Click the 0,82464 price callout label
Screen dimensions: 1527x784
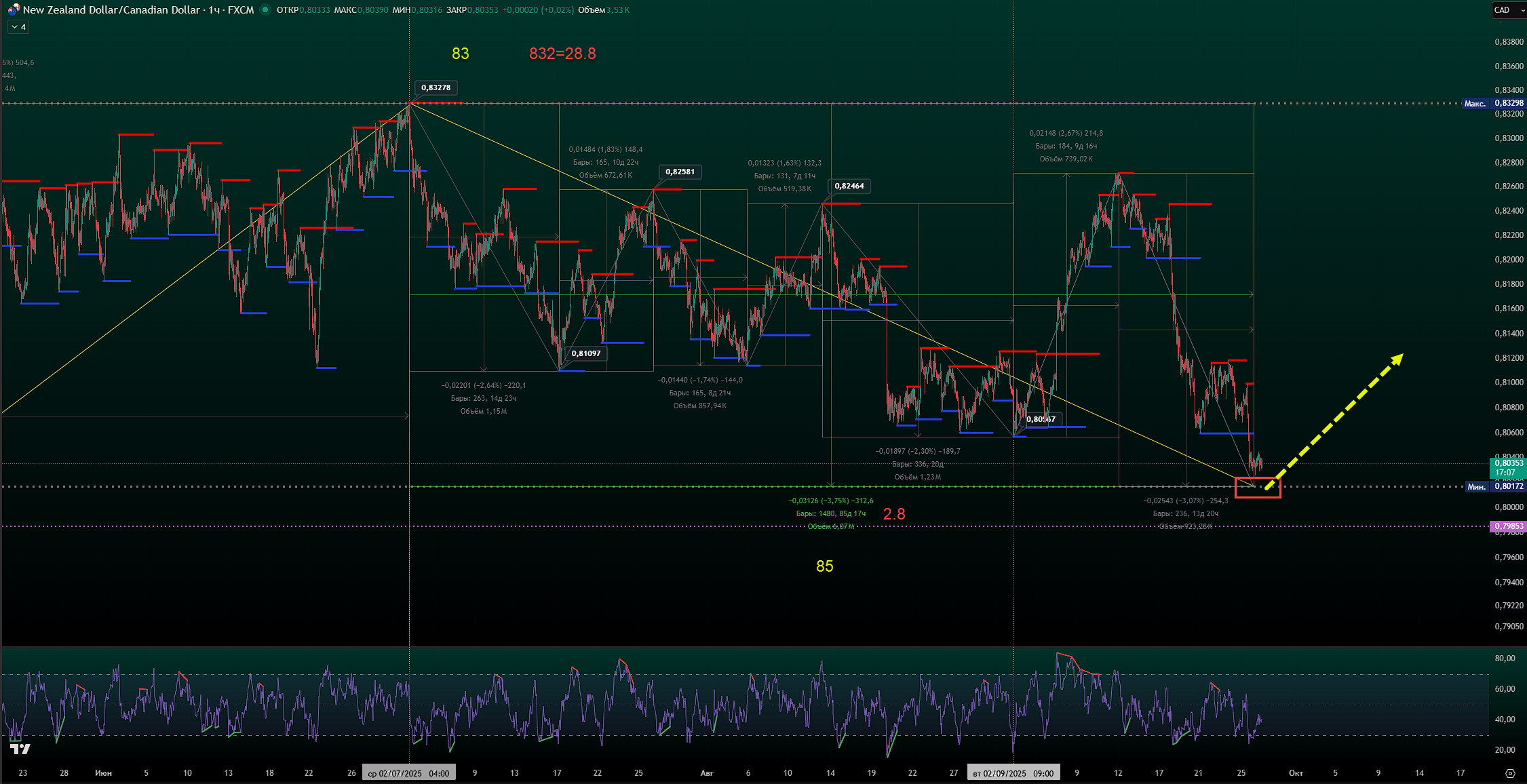(x=849, y=186)
